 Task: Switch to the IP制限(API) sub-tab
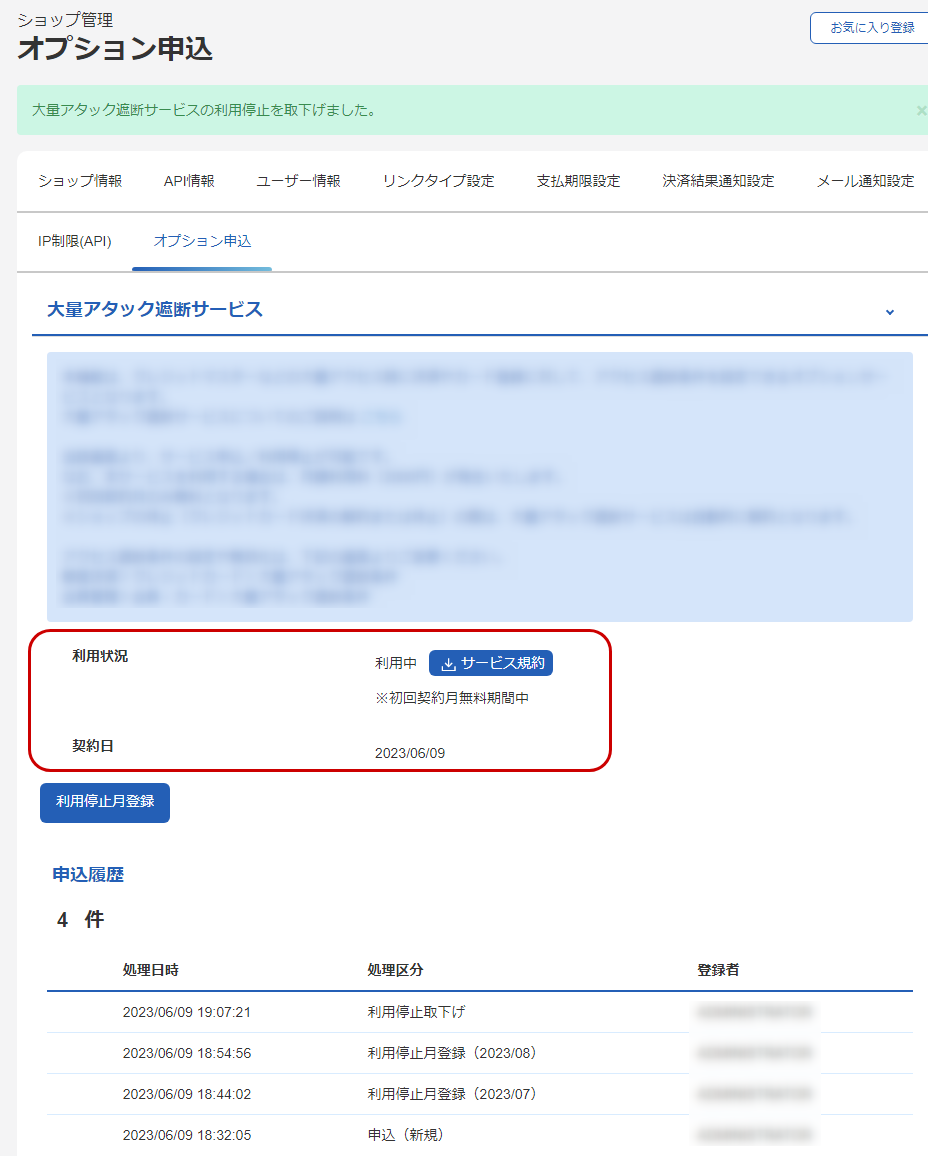click(73, 241)
